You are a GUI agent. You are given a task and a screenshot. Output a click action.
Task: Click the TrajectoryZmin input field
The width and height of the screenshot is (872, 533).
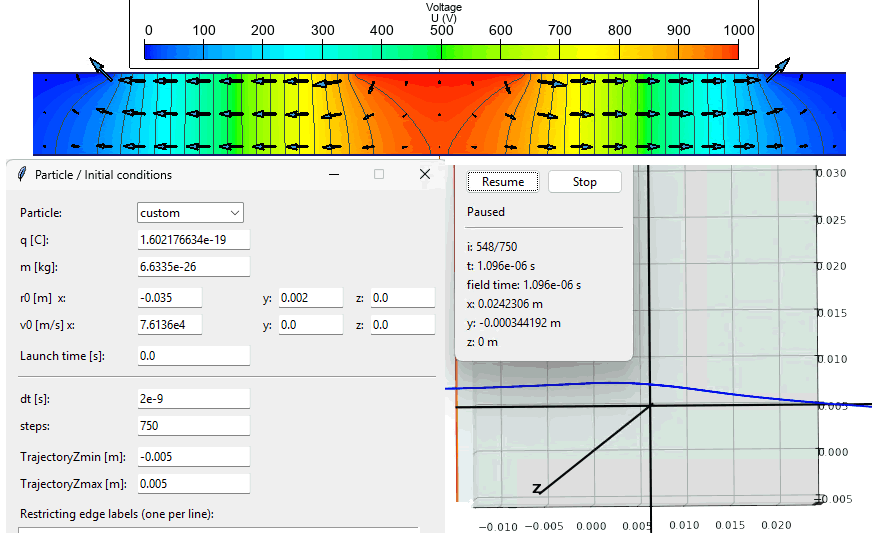coord(194,457)
